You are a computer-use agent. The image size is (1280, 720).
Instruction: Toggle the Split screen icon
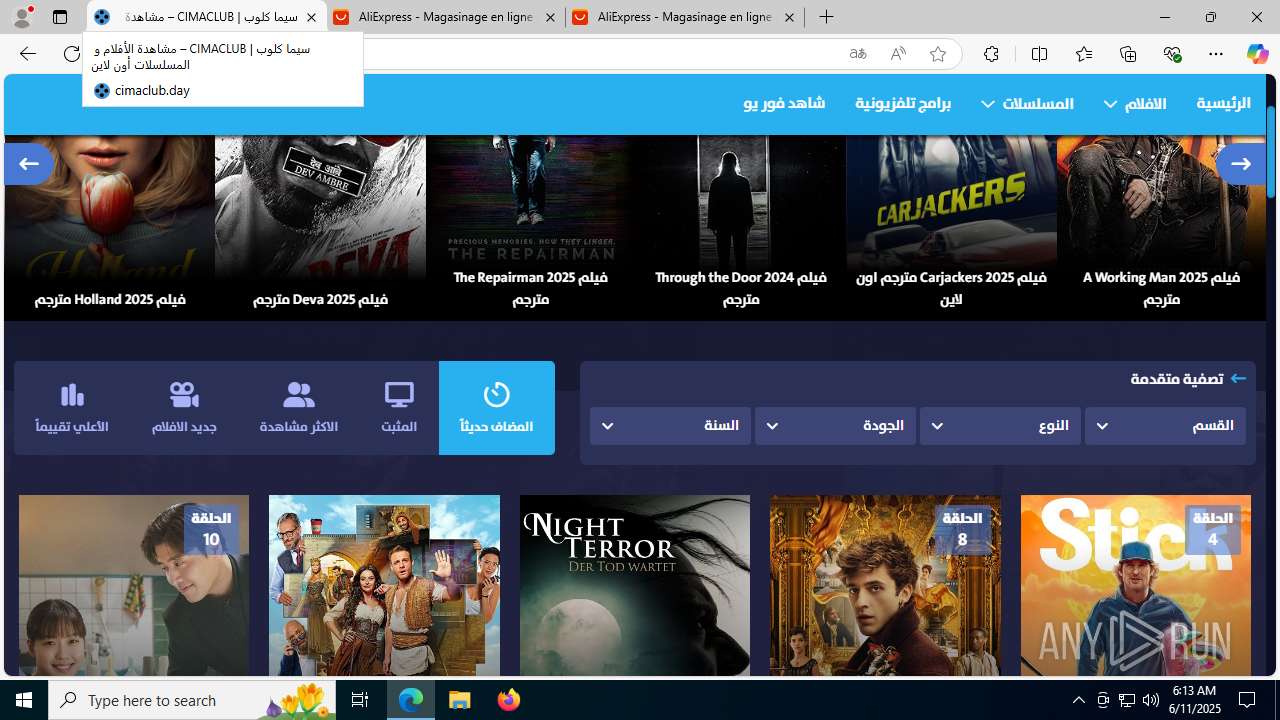pos(1039,54)
